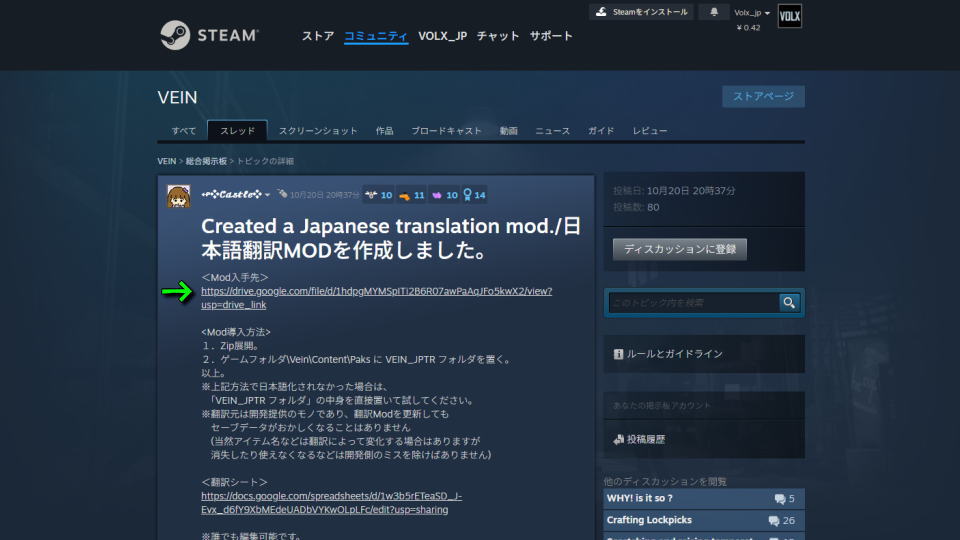Click the 投稿履歴 icon

pos(618,439)
